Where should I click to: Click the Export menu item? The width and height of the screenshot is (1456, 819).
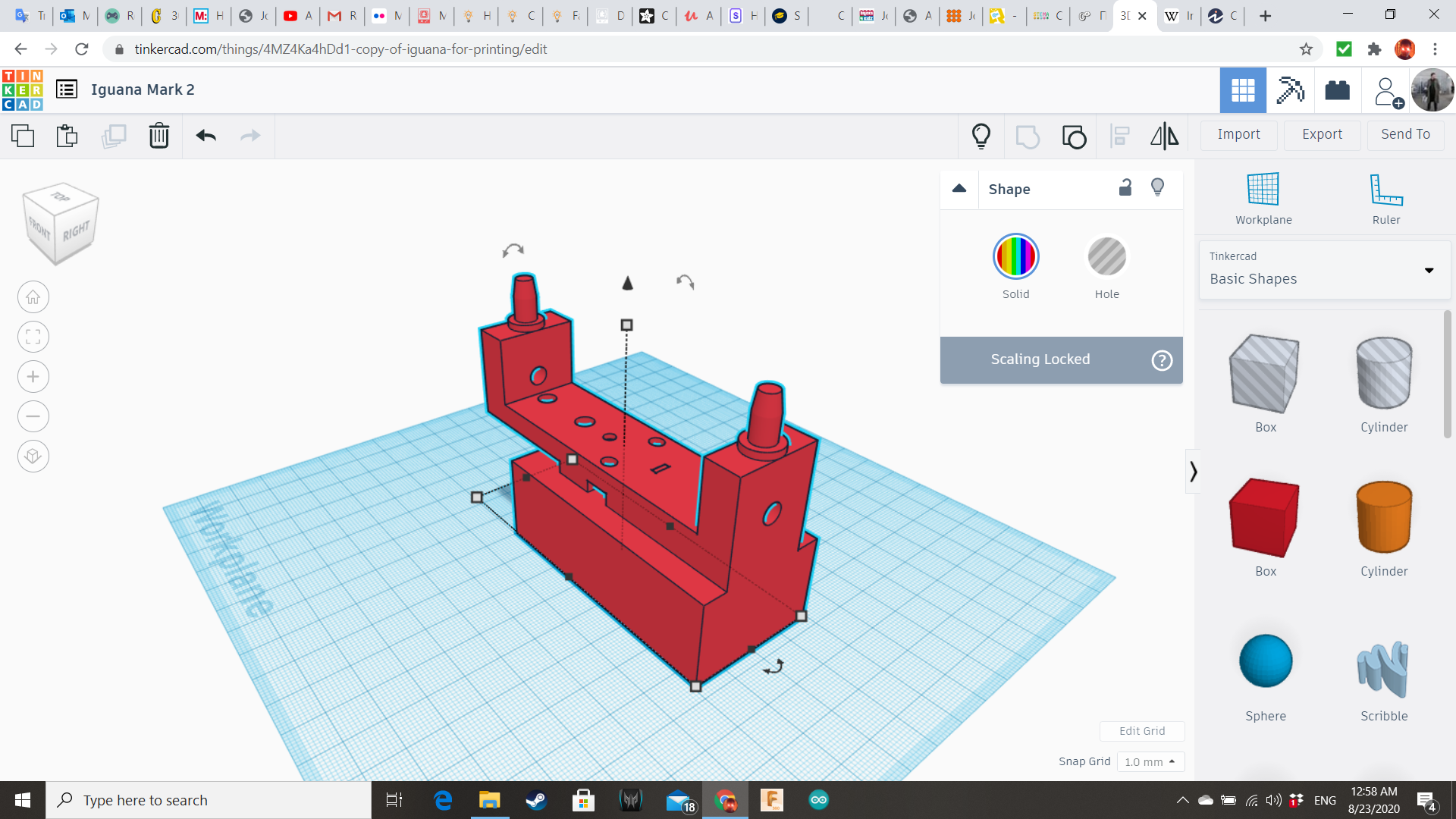(x=1322, y=133)
